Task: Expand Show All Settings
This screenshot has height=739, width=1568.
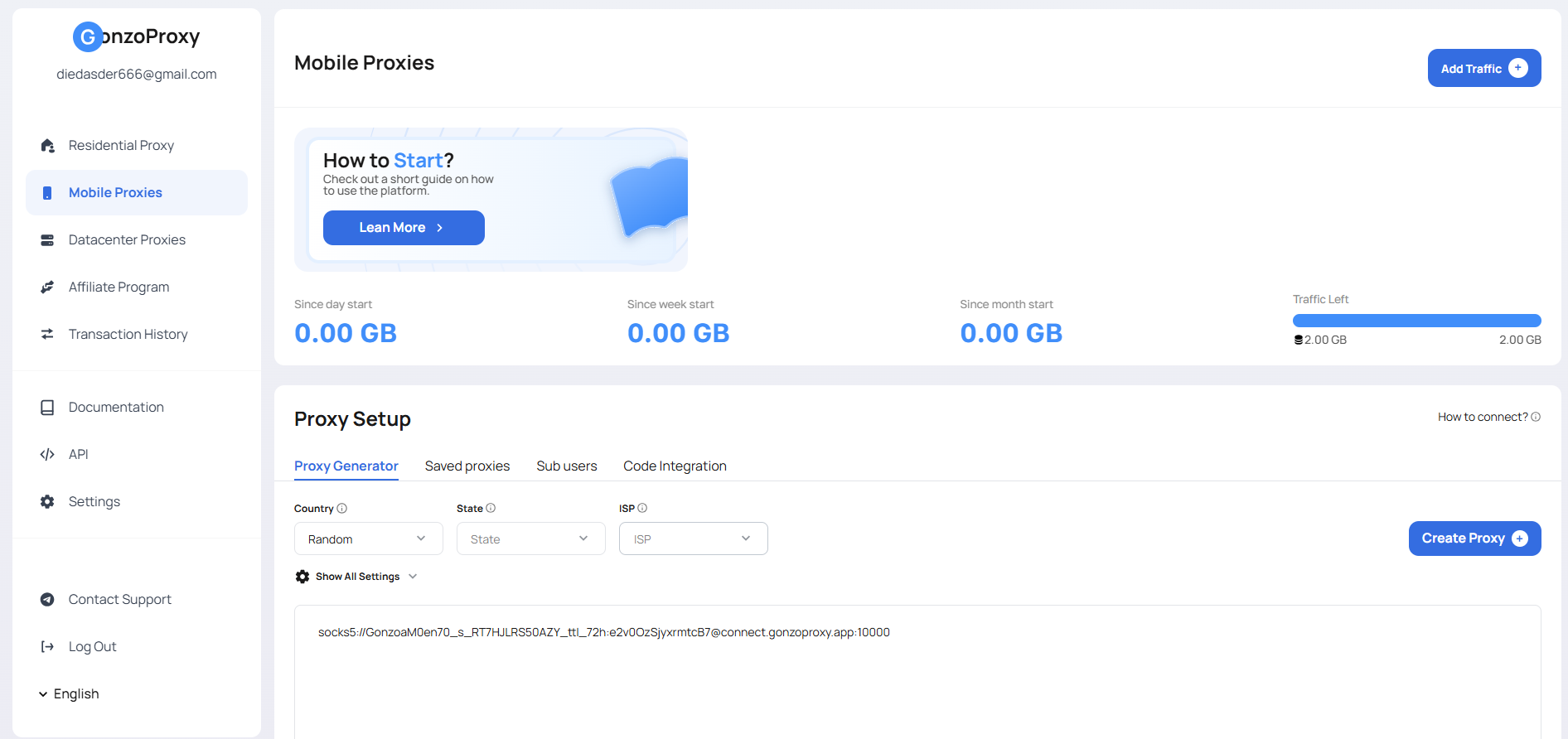Action: point(356,577)
